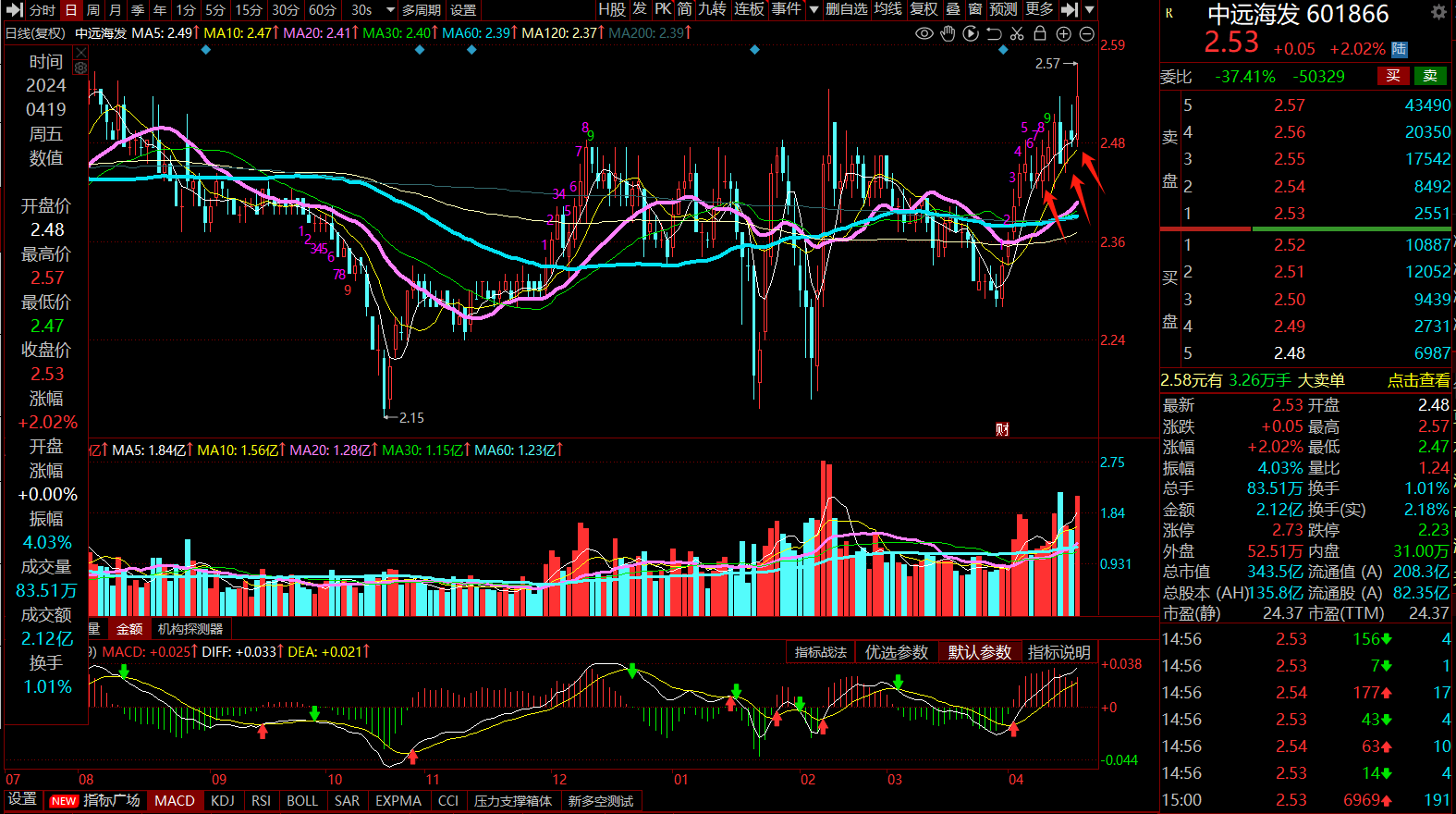This screenshot has width=1456, height=814.
Task: Click the 陆 badge next to price change
Action: [1400, 49]
